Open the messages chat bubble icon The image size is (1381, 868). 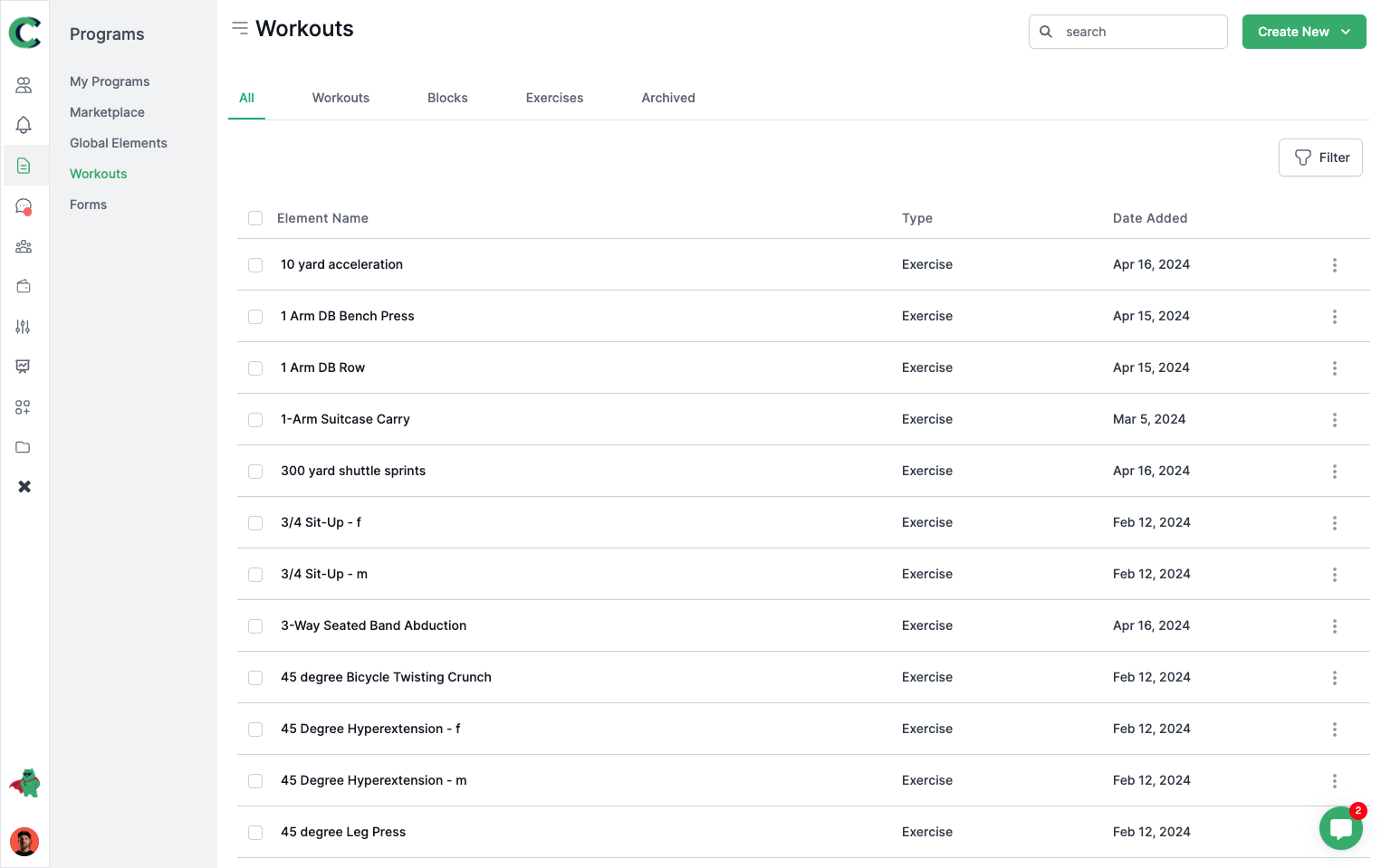[24, 206]
